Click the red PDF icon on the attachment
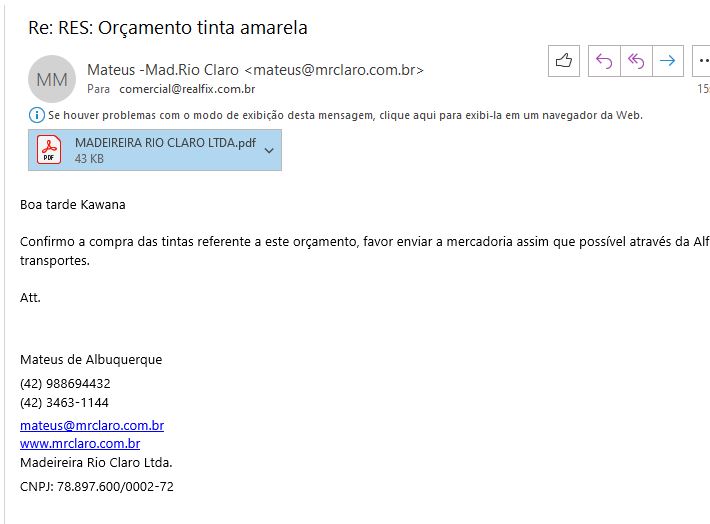 tap(49, 150)
